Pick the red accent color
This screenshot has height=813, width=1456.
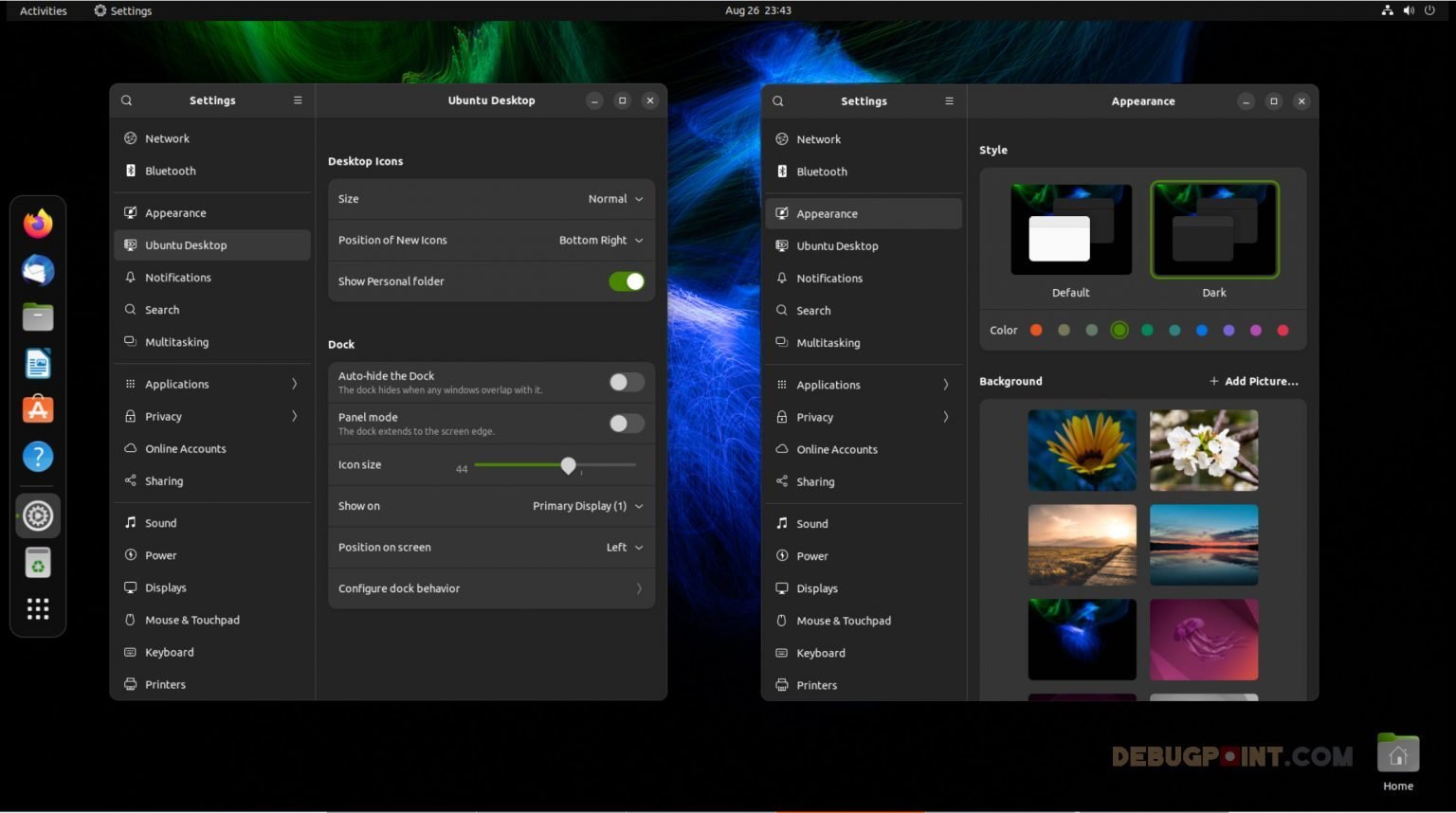click(x=1283, y=331)
